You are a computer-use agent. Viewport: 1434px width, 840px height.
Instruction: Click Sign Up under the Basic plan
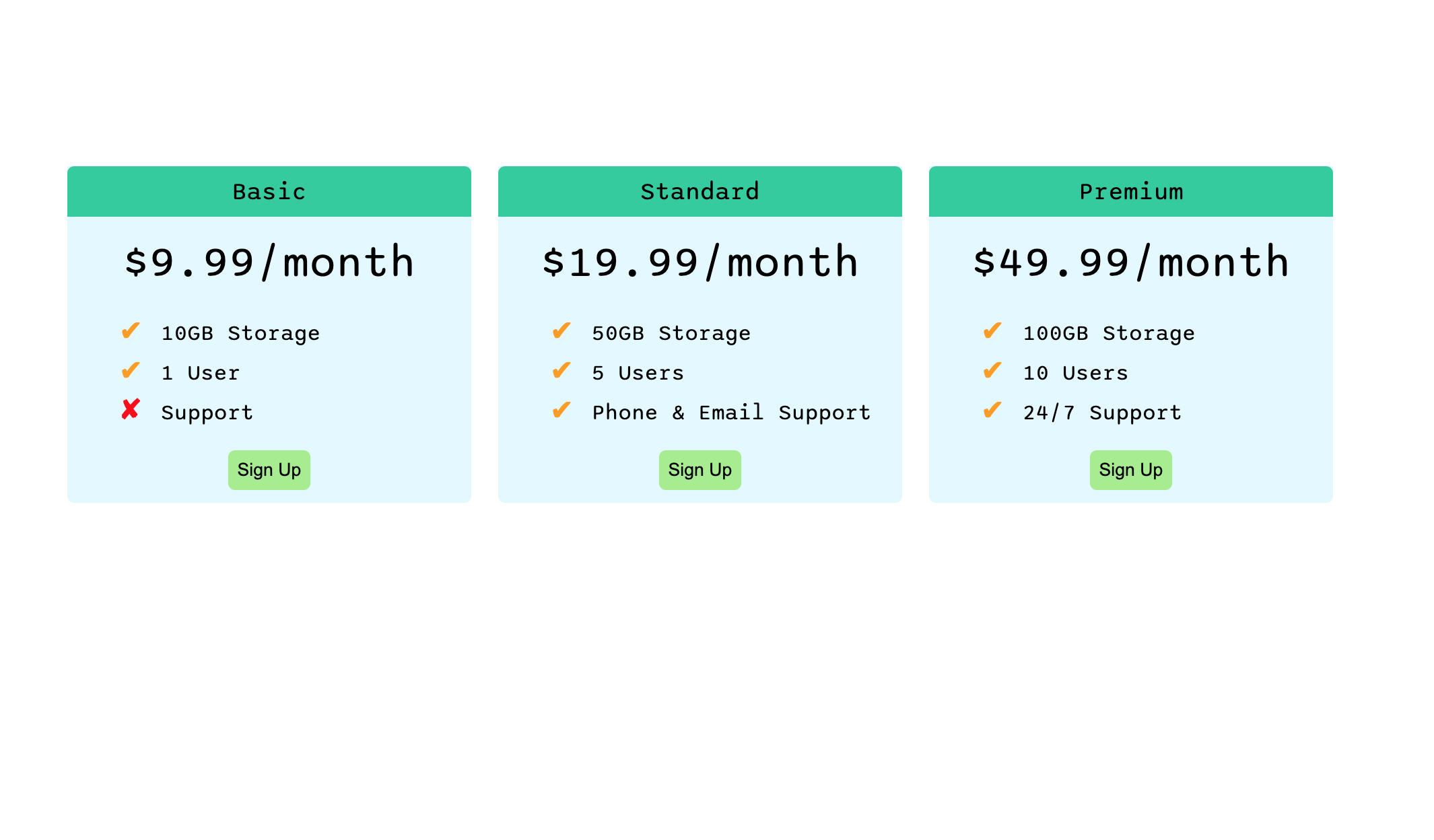[269, 469]
